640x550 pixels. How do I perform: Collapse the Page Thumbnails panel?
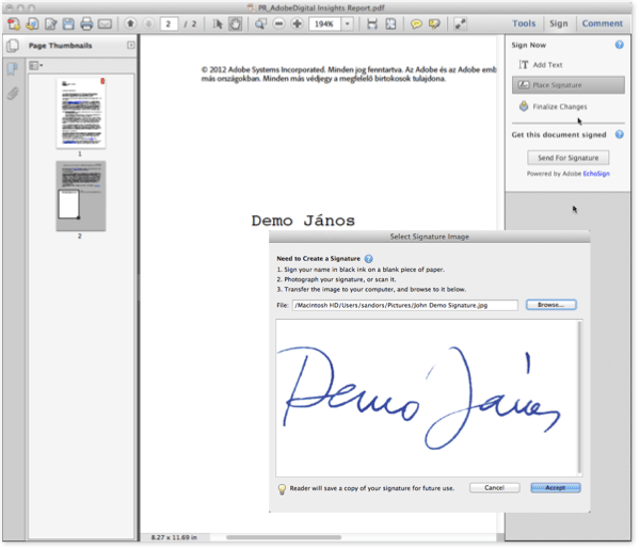(x=131, y=45)
